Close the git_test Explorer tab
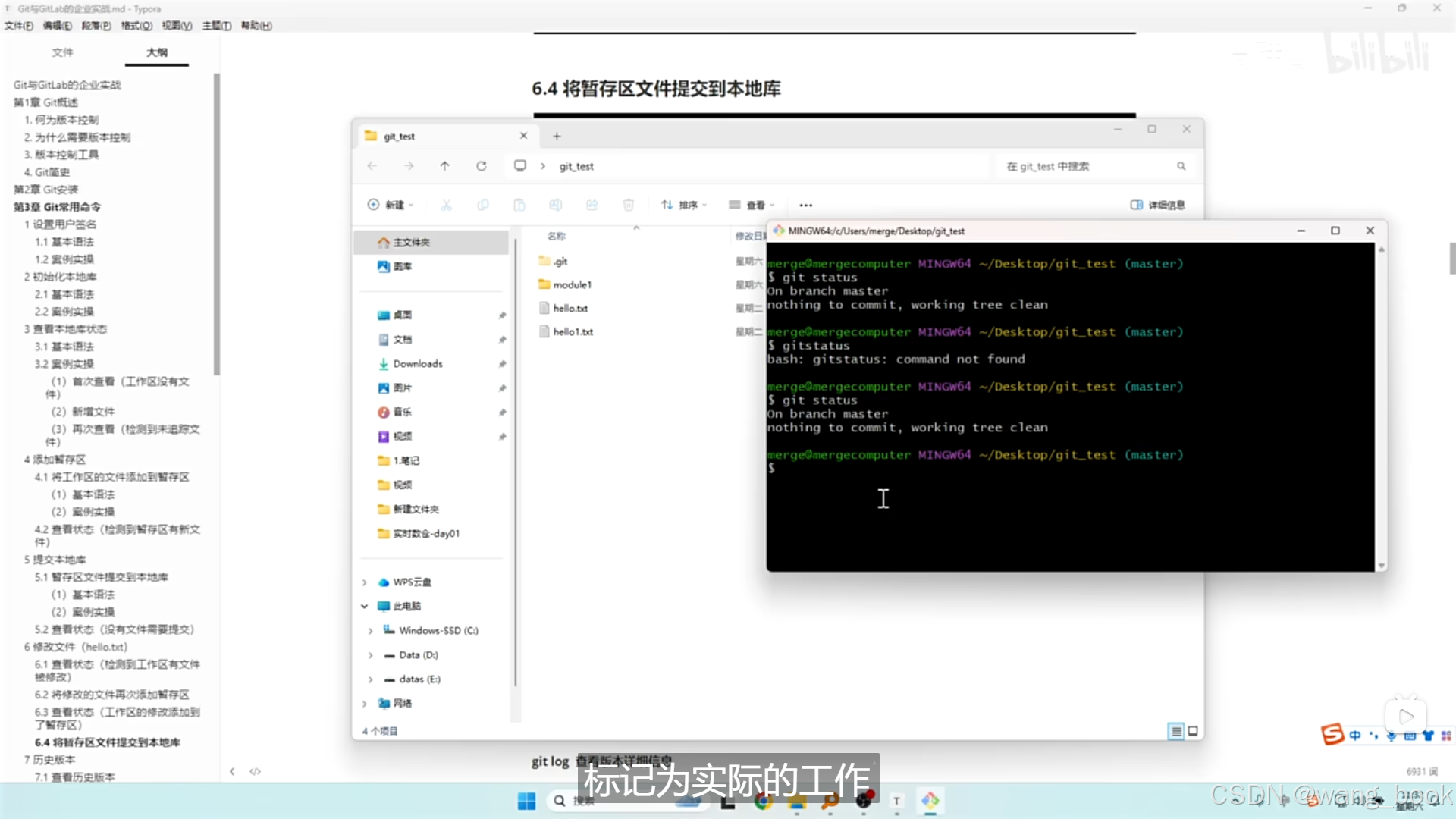Image resolution: width=1456 pixels, height=819 pixels. pos(523,136)
